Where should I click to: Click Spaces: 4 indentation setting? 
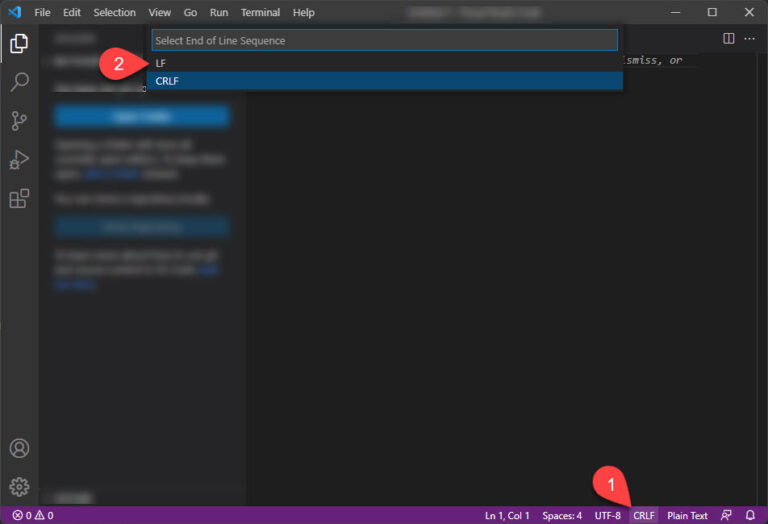click(562, 515)
